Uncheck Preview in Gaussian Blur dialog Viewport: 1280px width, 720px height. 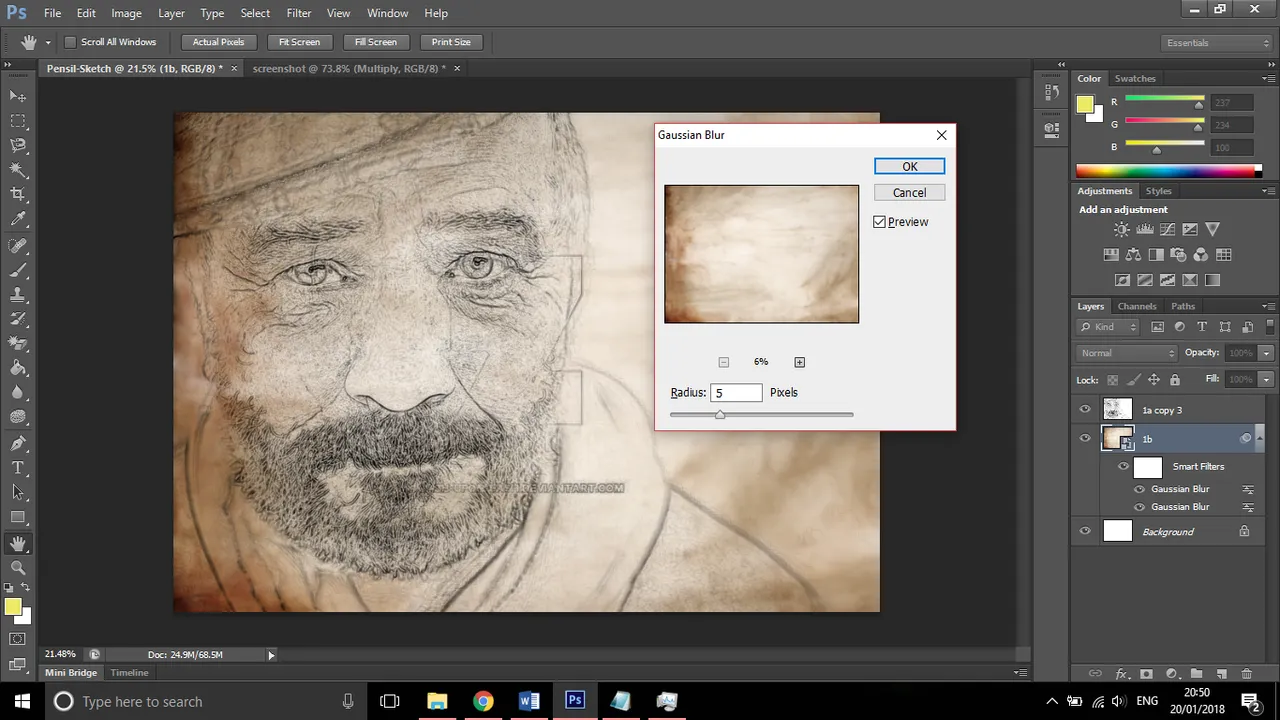[880, 222]
